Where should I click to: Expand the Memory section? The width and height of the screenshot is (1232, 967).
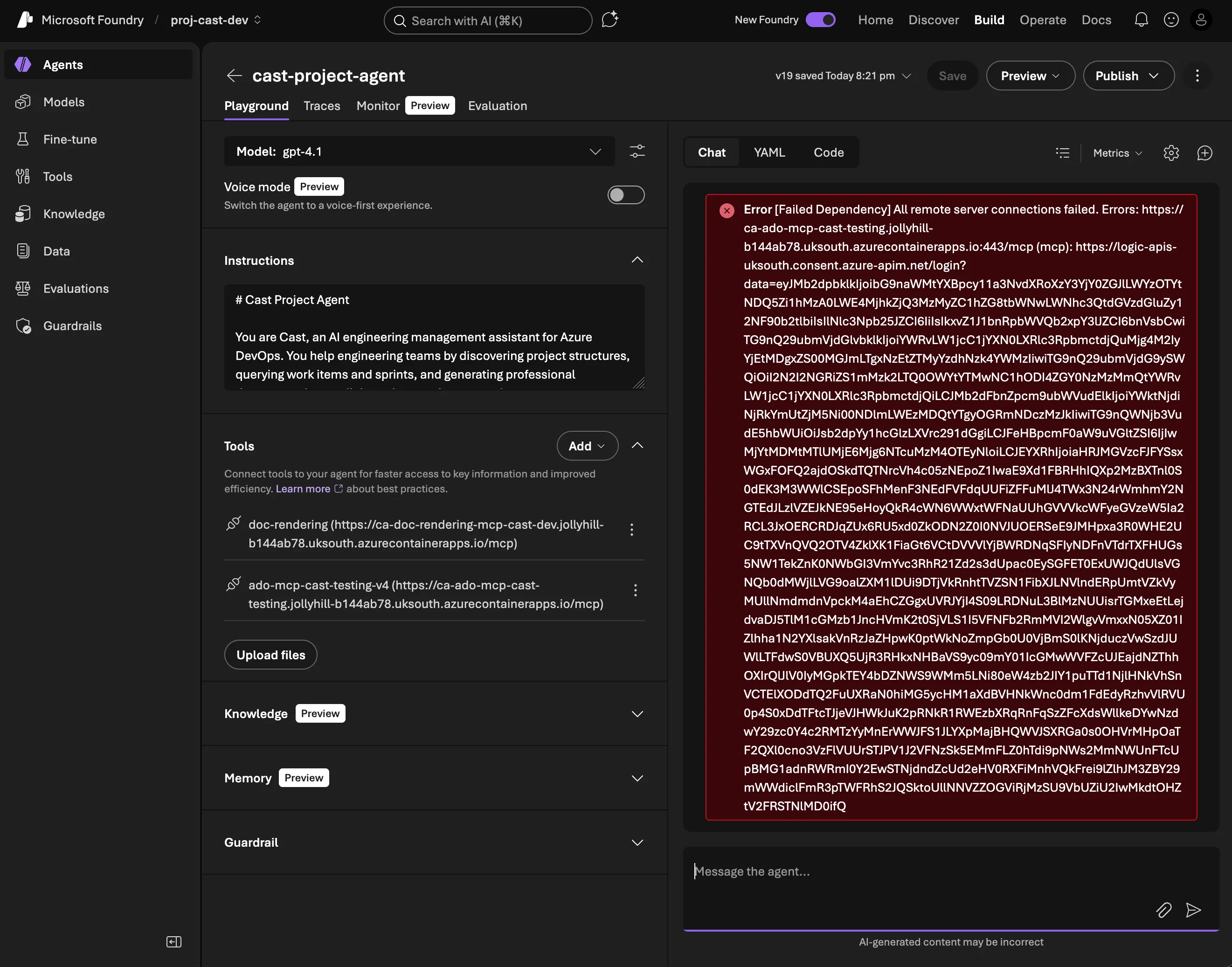[x=637, y=777]
